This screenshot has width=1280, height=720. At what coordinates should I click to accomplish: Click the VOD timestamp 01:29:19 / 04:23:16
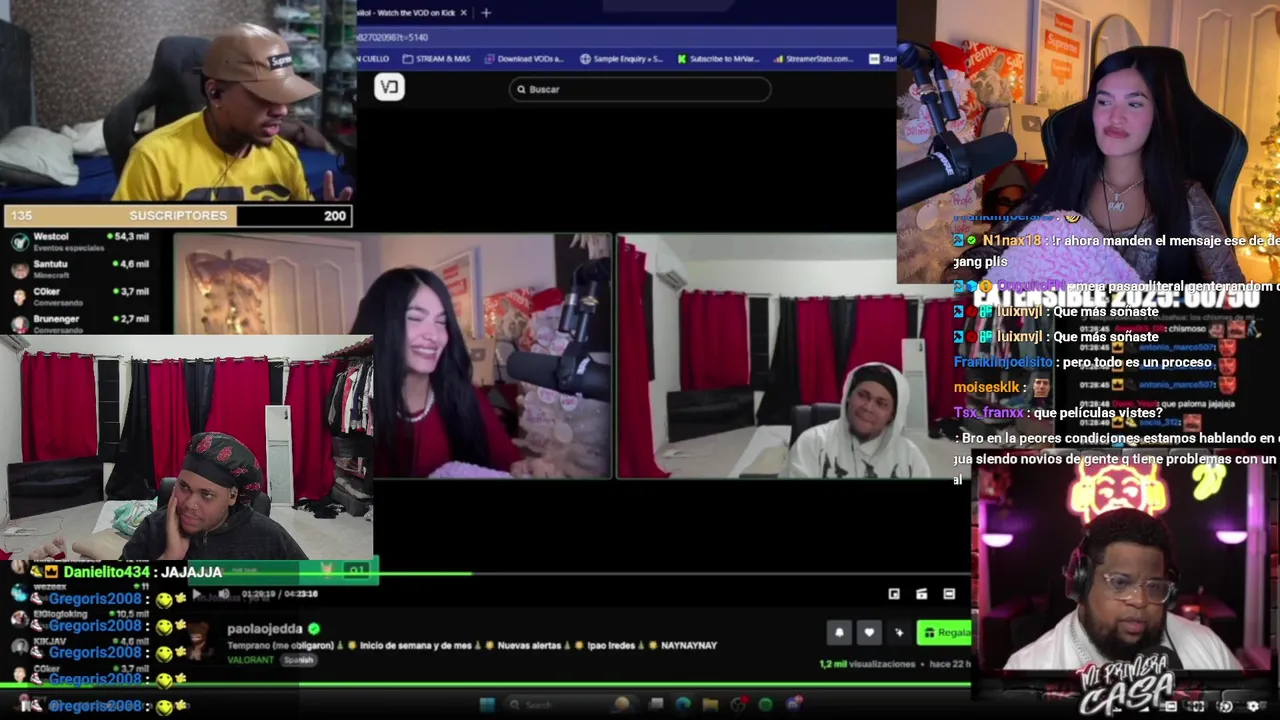[279, 594]
